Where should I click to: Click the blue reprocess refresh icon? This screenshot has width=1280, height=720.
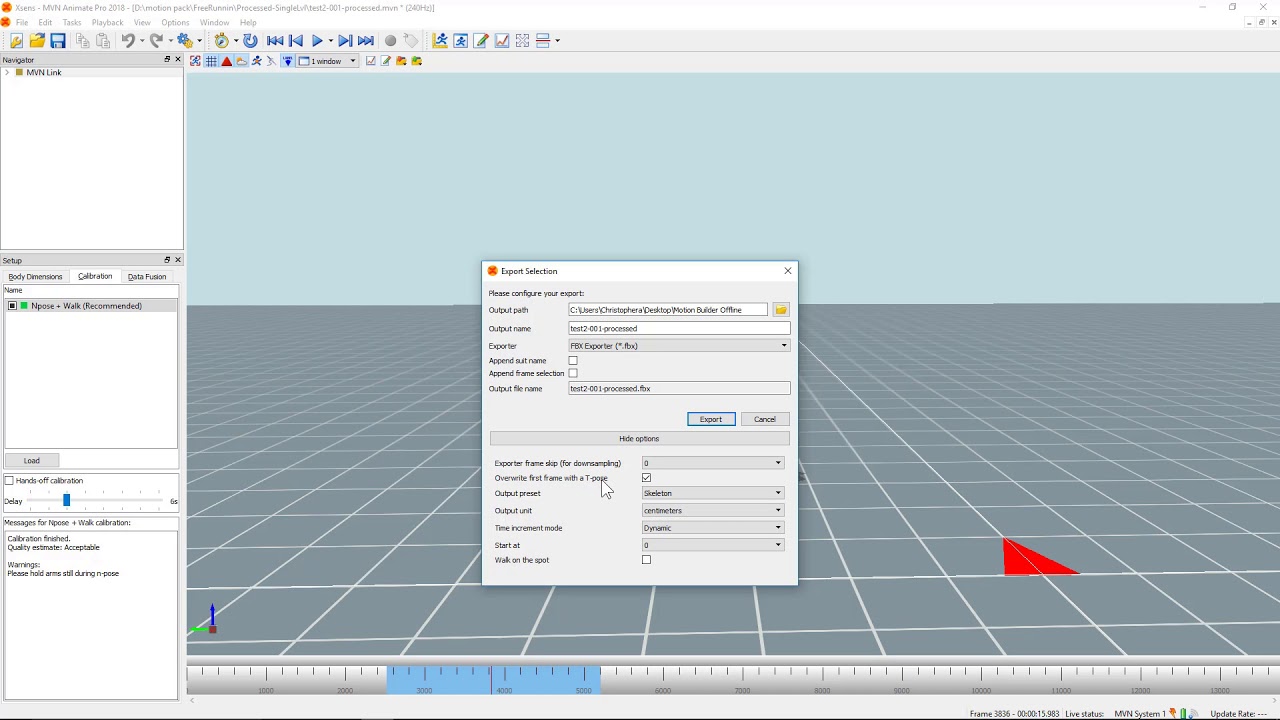tap(250, 41)
